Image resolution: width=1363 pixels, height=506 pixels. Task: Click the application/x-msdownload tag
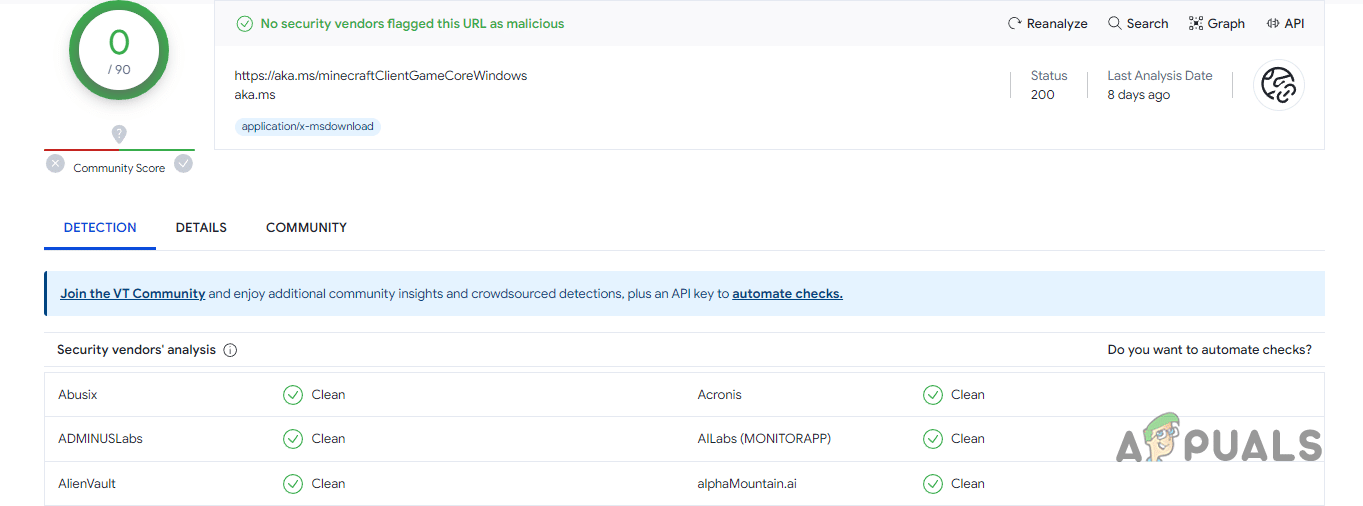[x=308, y=127]
